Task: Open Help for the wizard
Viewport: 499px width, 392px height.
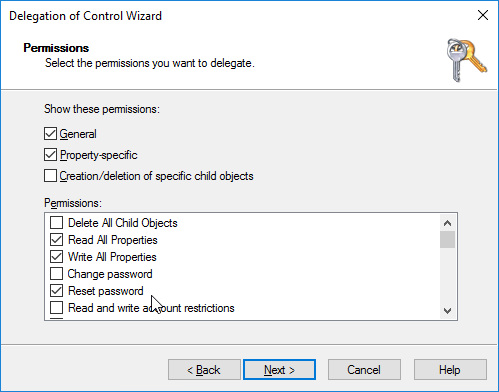Action: pyautogui.click(x=450, y=370)
